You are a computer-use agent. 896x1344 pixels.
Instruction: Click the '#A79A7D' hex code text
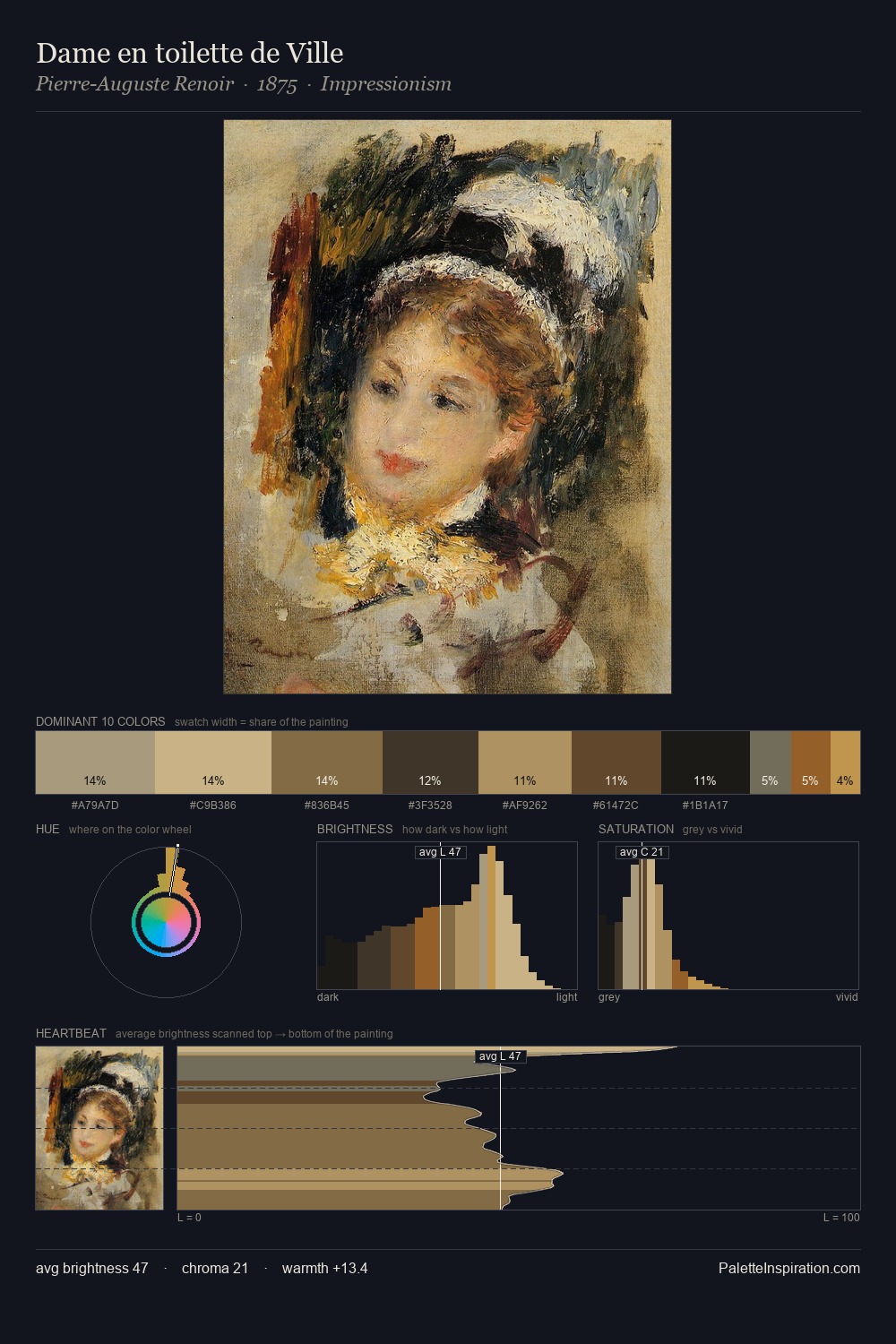(95, 805)
